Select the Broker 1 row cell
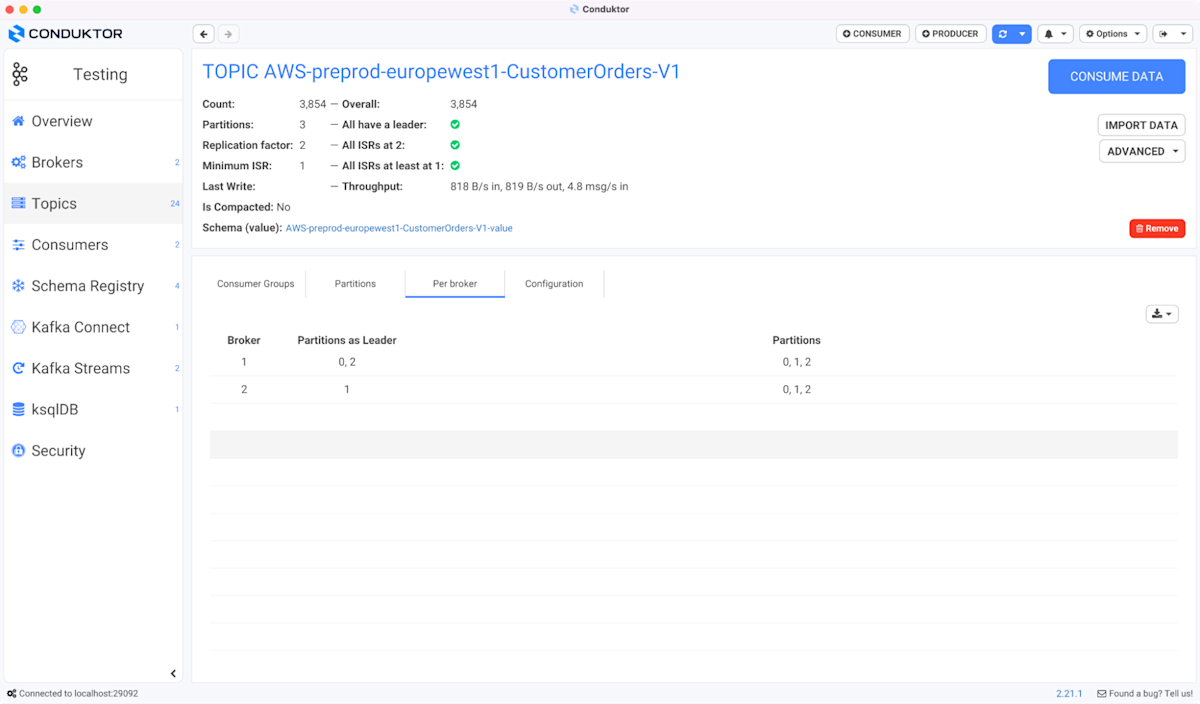 tap(244, 362)
